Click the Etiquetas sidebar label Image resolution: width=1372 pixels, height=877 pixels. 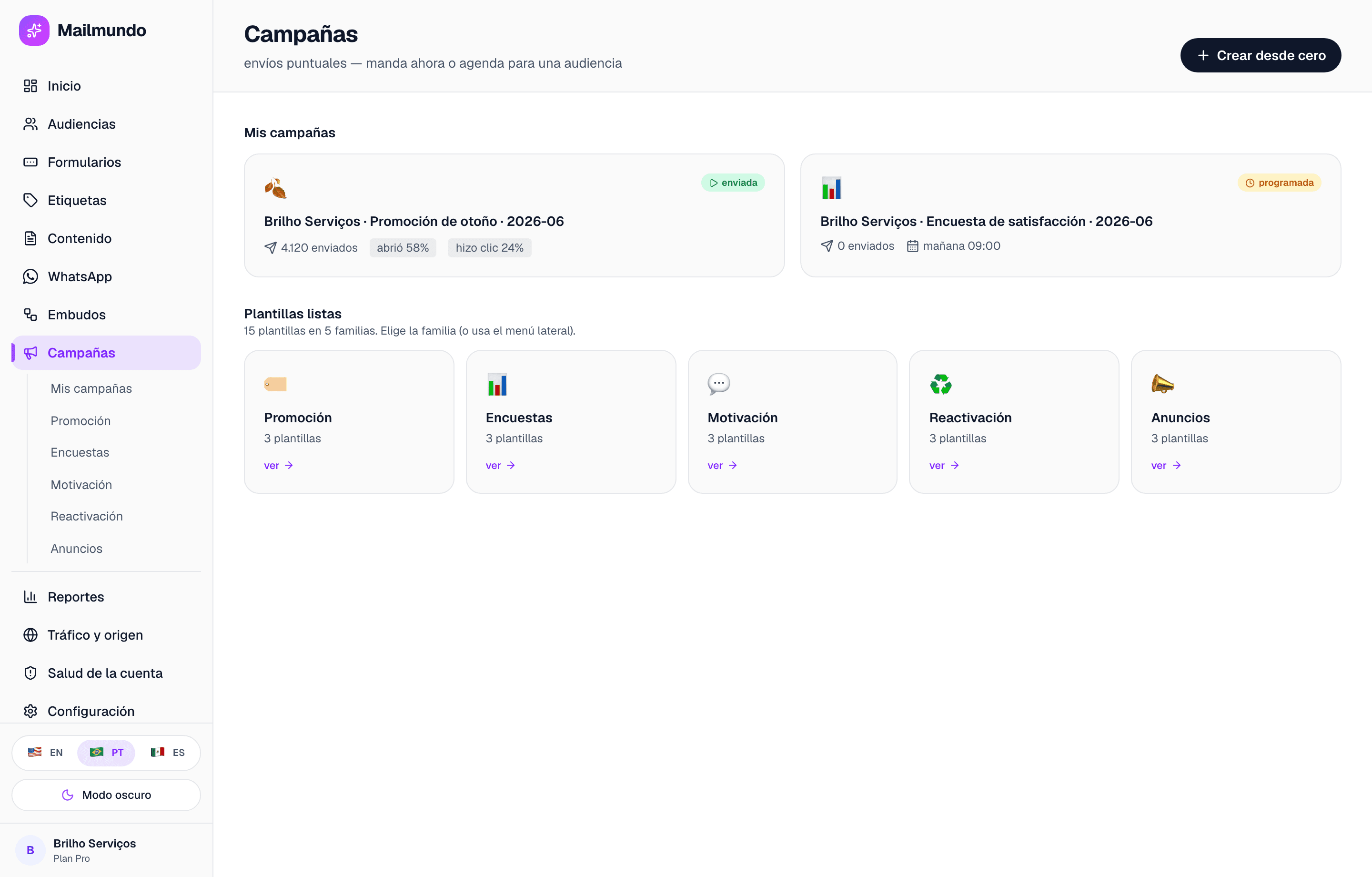[x=77, y=200]
